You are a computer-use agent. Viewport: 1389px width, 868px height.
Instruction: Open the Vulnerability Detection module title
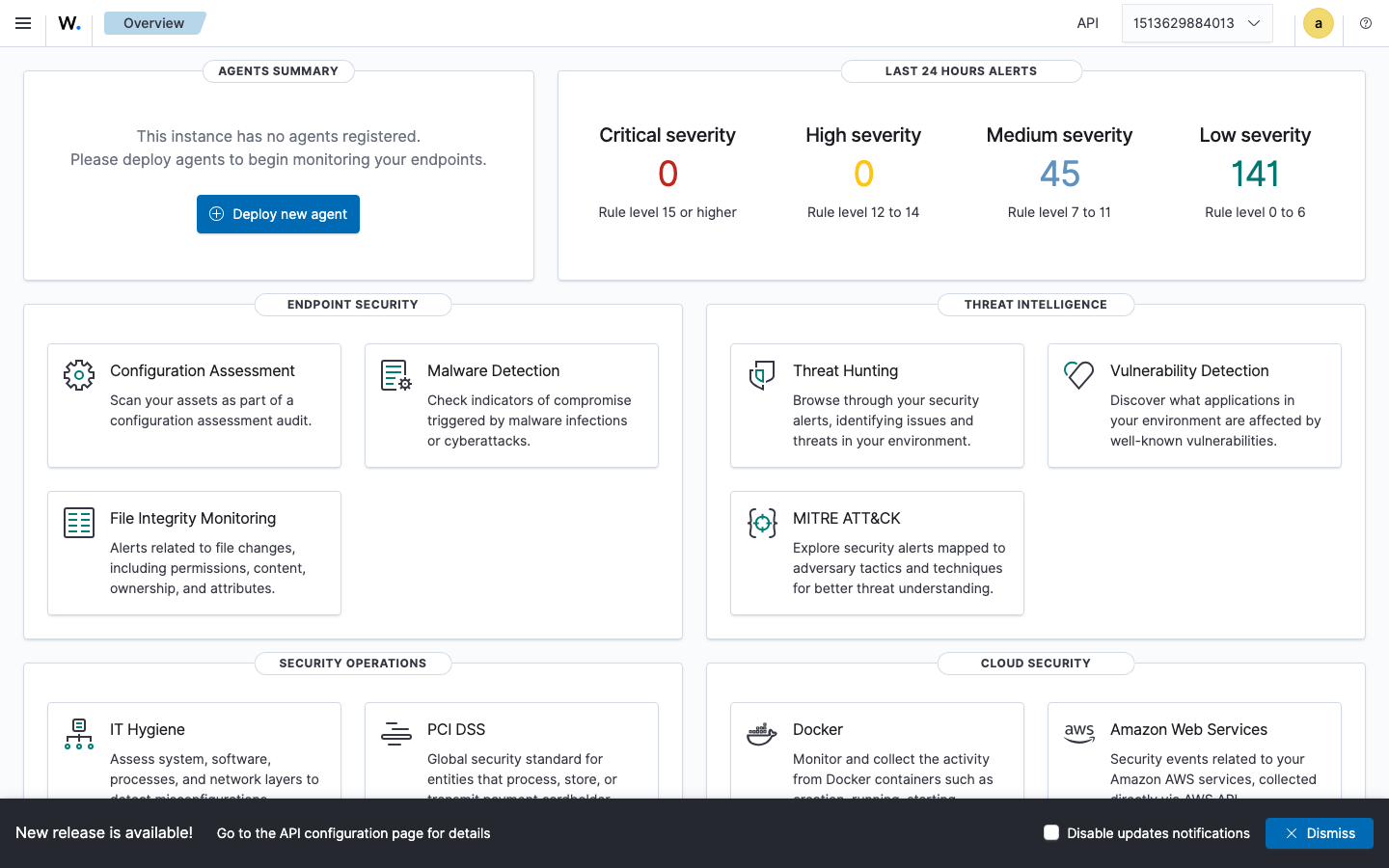point(1189,370)
